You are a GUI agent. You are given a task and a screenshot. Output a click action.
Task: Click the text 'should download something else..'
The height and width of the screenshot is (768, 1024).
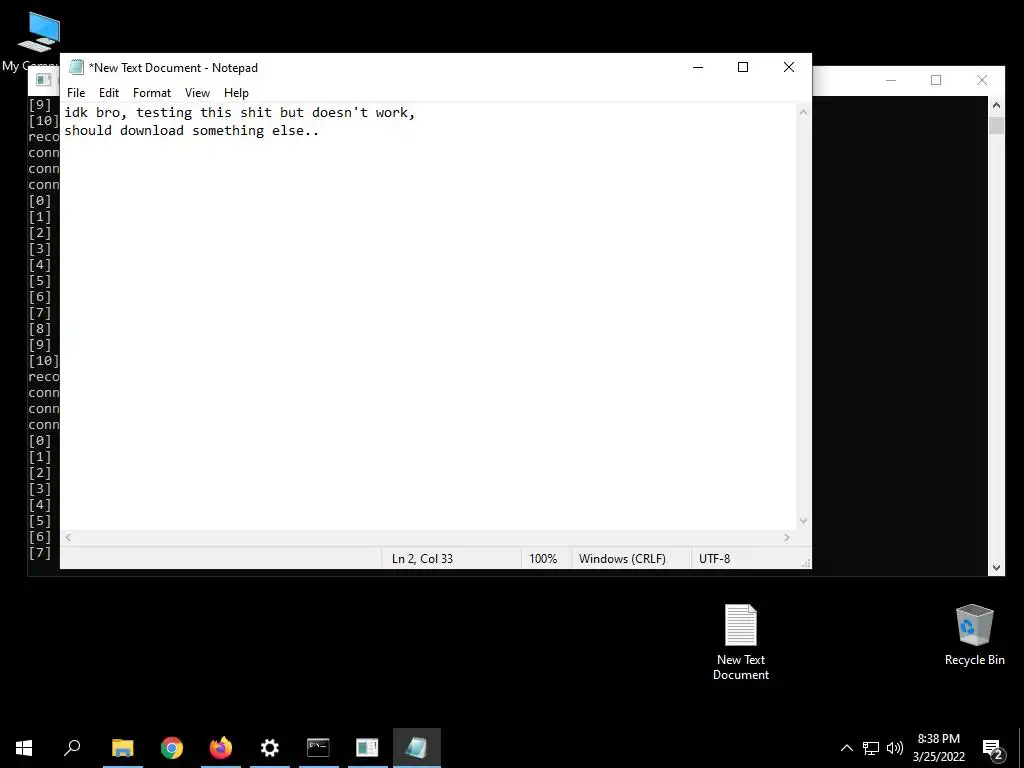(x=191, y=131)
